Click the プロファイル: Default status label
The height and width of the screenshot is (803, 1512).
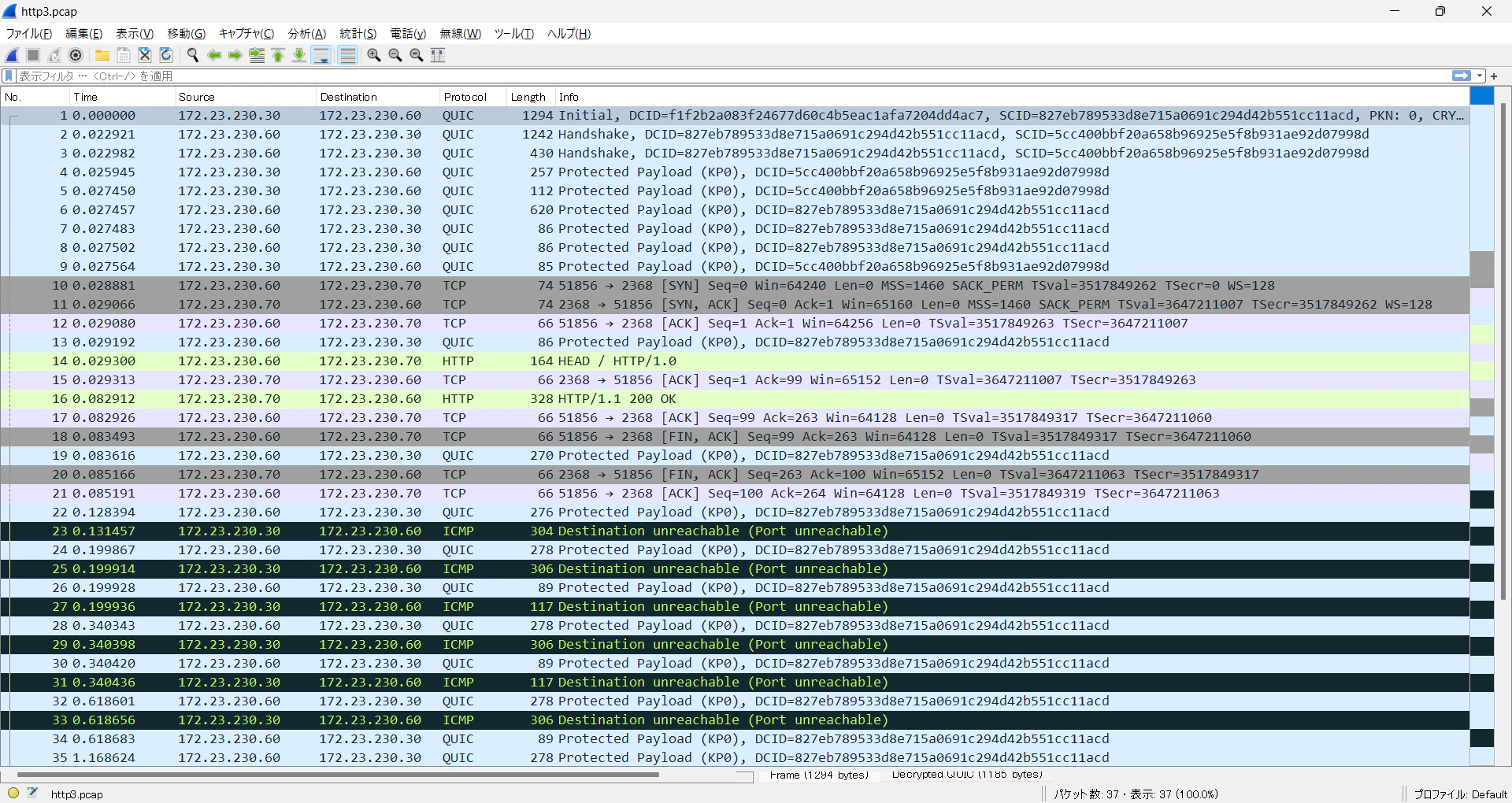click(x=1461, y=794)
